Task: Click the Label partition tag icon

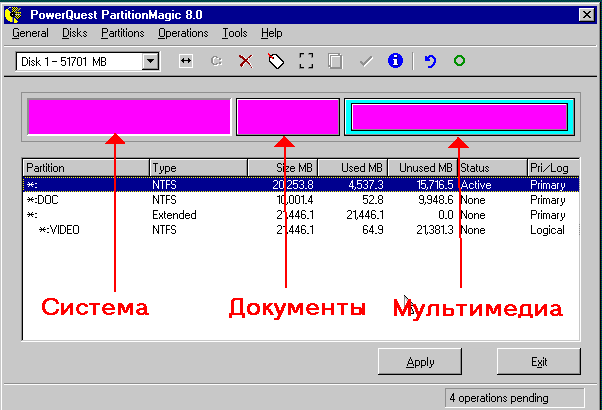Action: 276,61
